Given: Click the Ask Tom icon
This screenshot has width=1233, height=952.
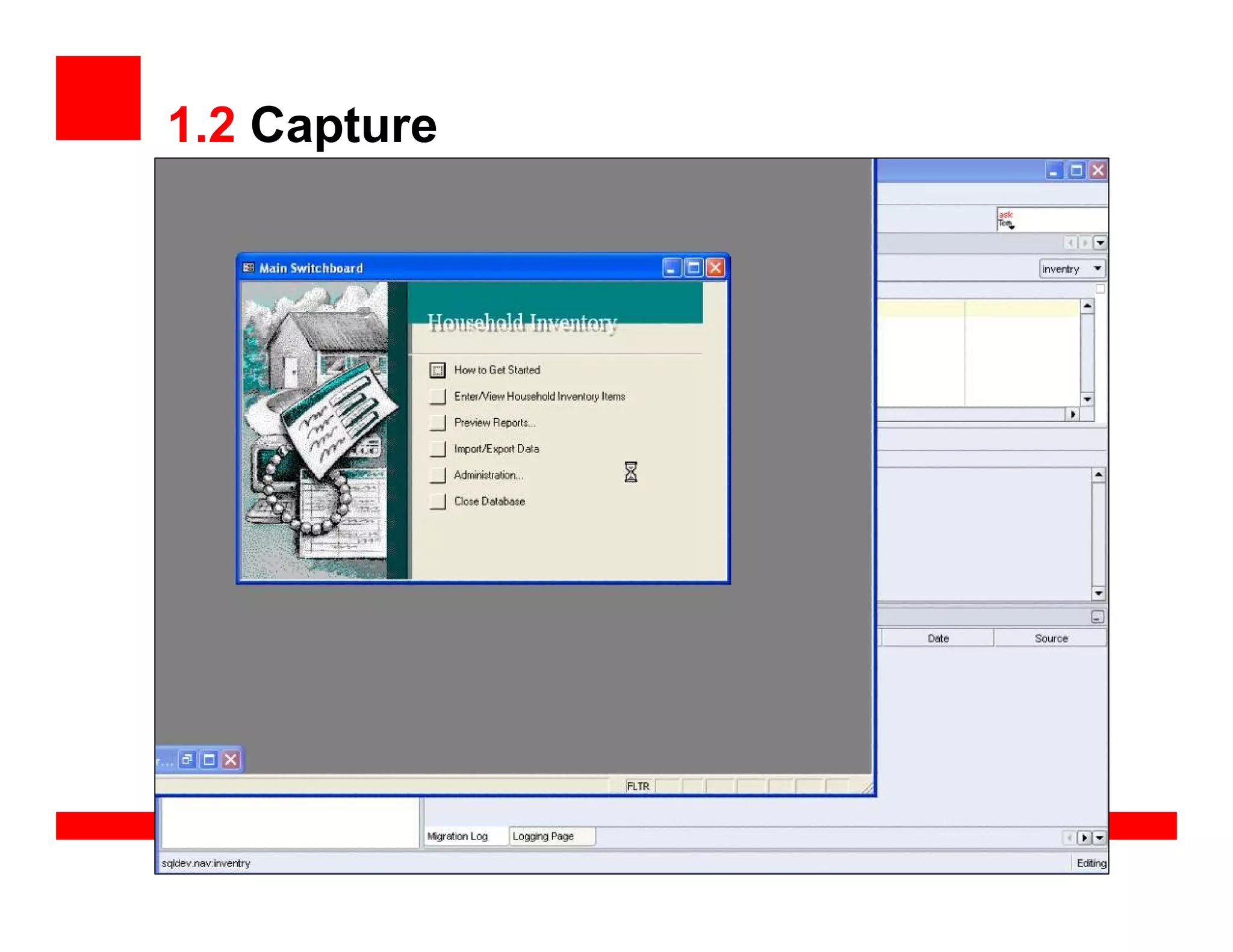Looking at the screenshot, I should tap(1006, 220).
